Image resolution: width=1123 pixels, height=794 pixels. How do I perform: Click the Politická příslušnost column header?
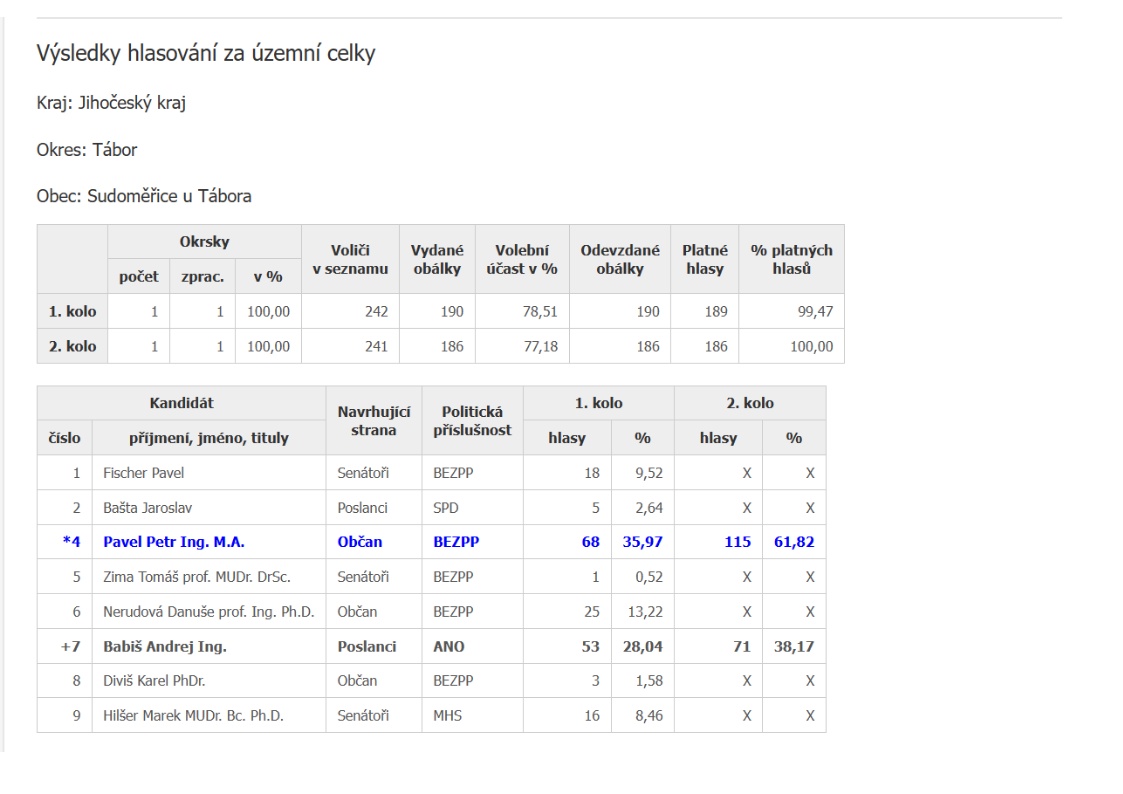click(471, 420)
